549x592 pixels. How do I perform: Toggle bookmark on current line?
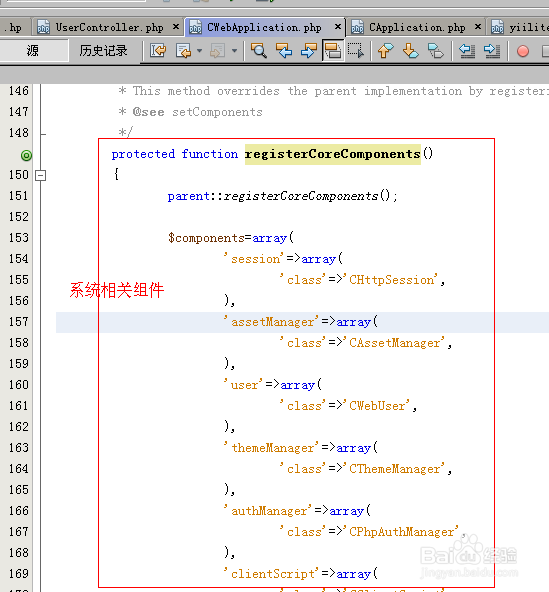(435, 51)
